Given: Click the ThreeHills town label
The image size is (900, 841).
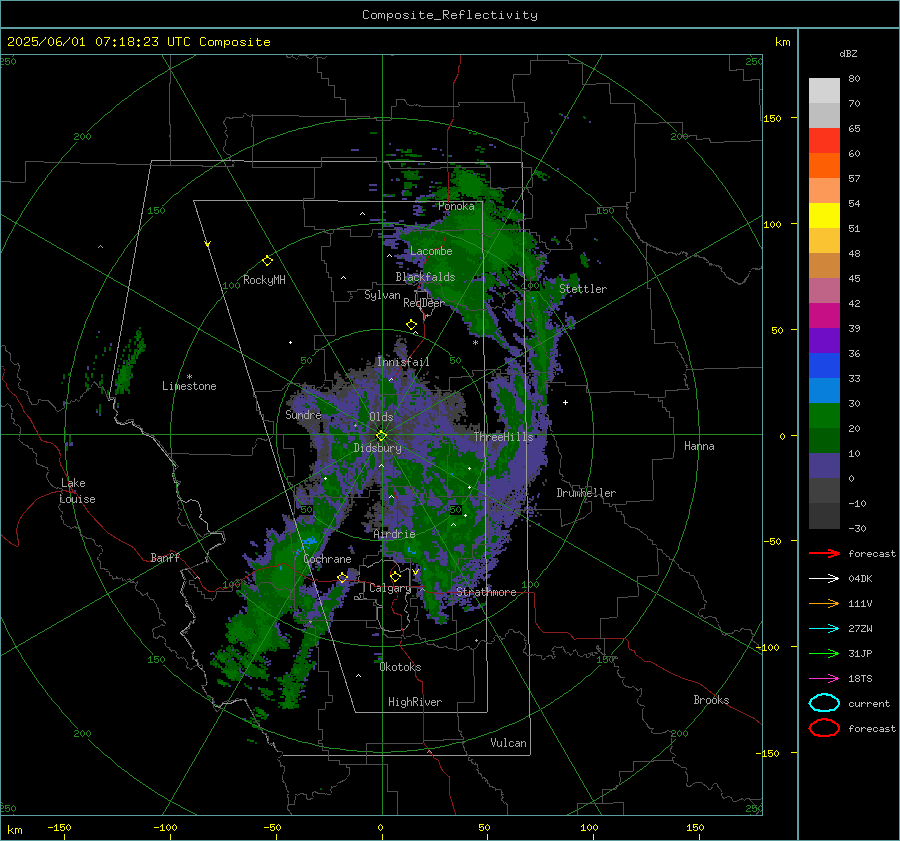Looking at the screenshot, I should 503,437.
